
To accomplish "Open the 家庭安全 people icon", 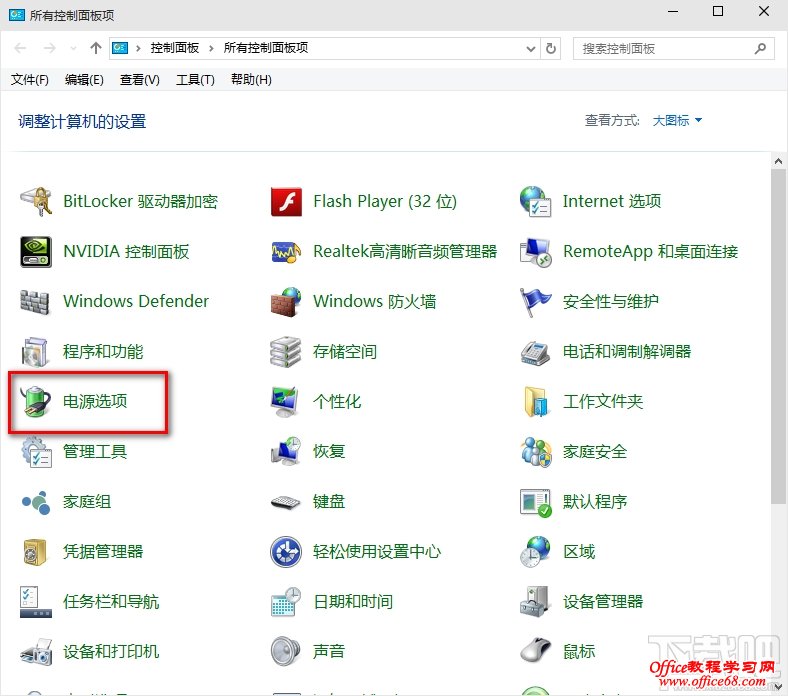I will pyautogui.click(x=536, y=451).
